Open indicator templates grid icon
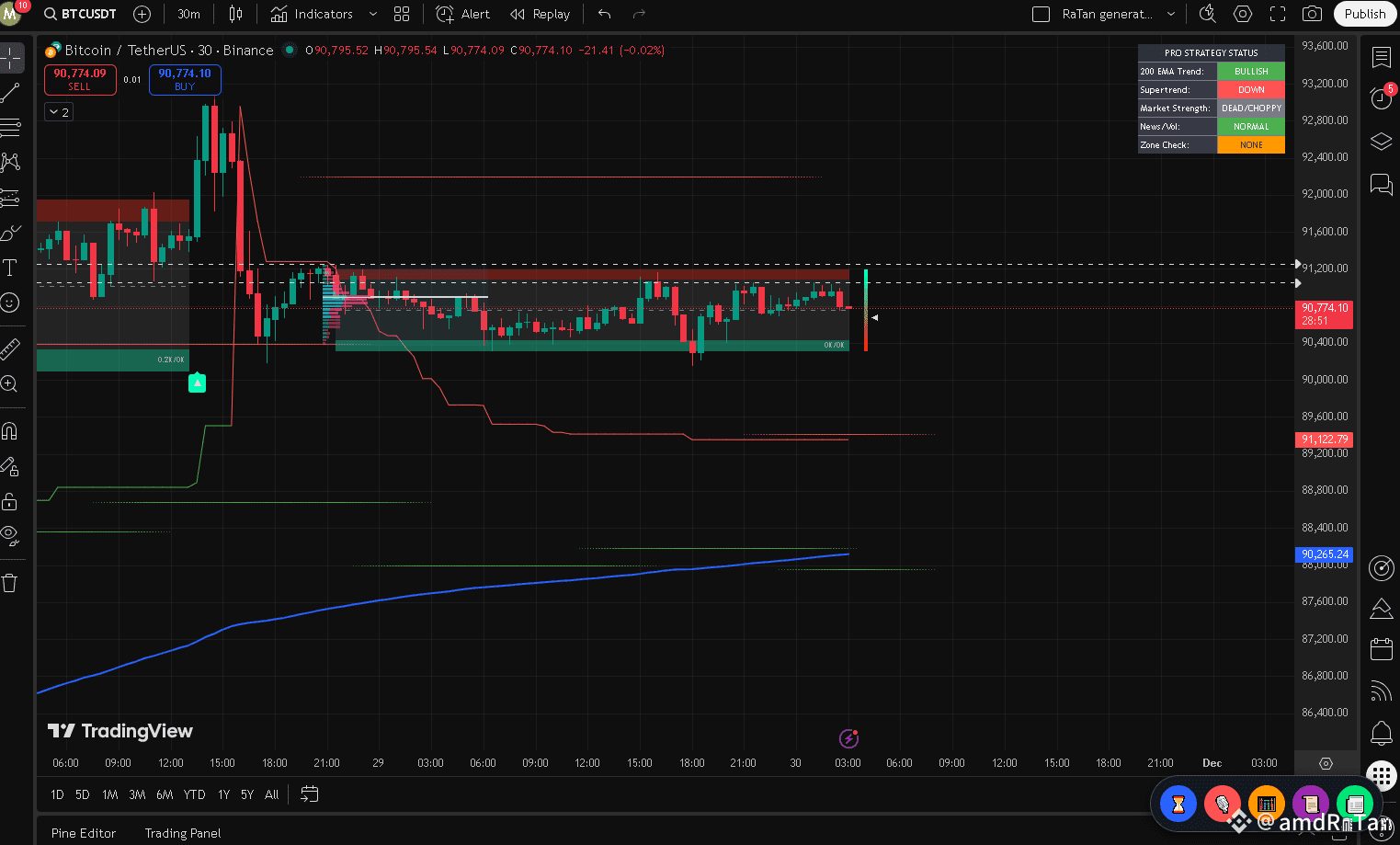Viewport: 1400px width, 845px height. click(402, 14)
